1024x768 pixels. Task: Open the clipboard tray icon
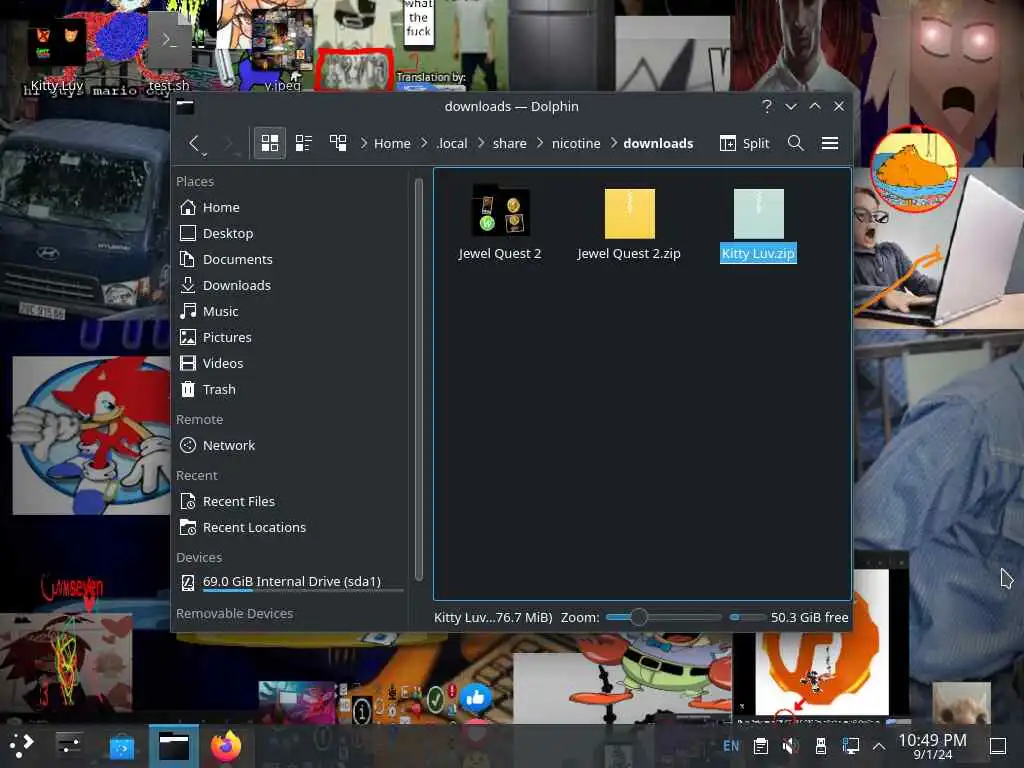tap(761, 746)
